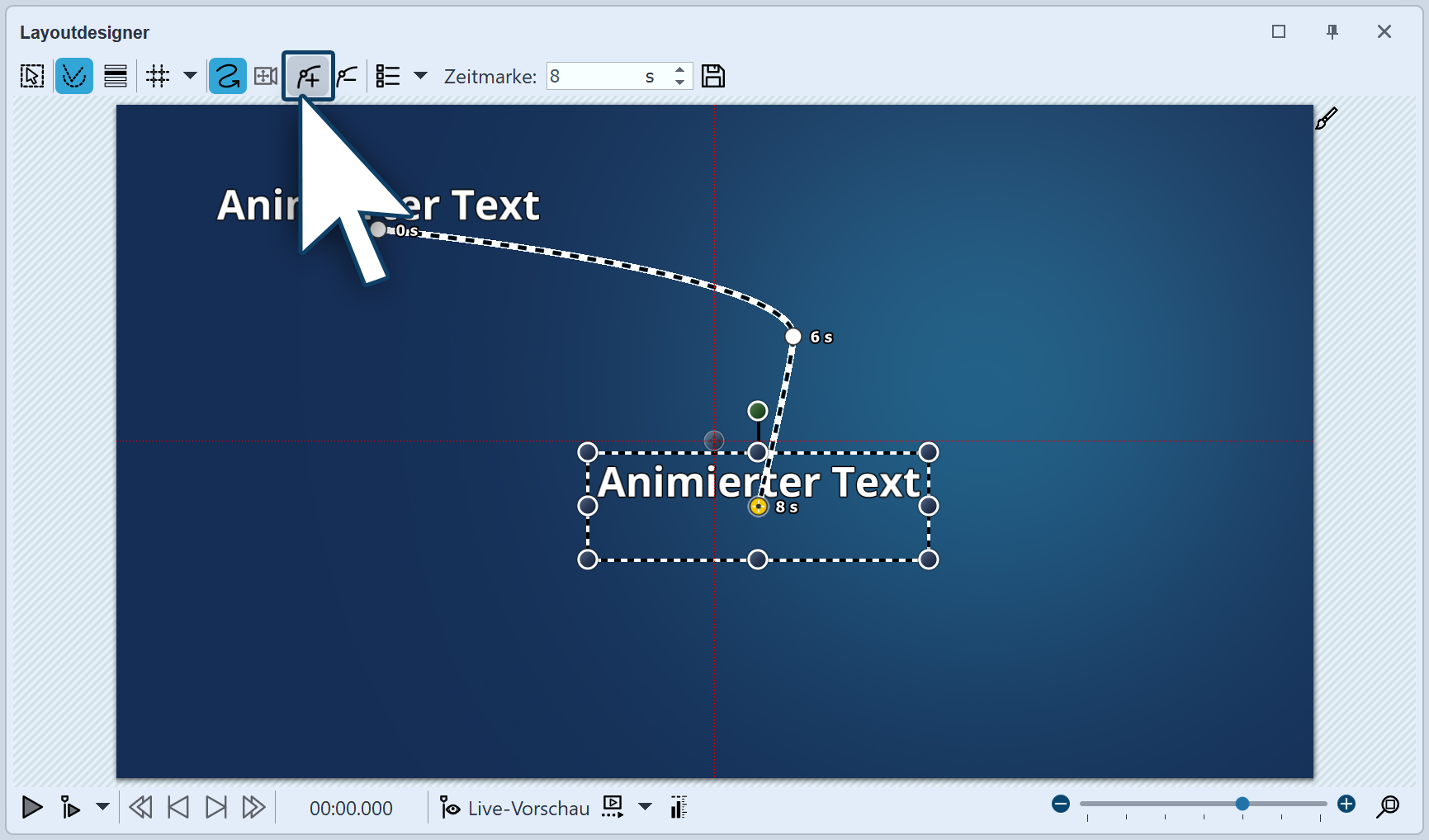Select the selection frame tool icon
Screen dimensions: 1429x840
click(x=32, y=77)
